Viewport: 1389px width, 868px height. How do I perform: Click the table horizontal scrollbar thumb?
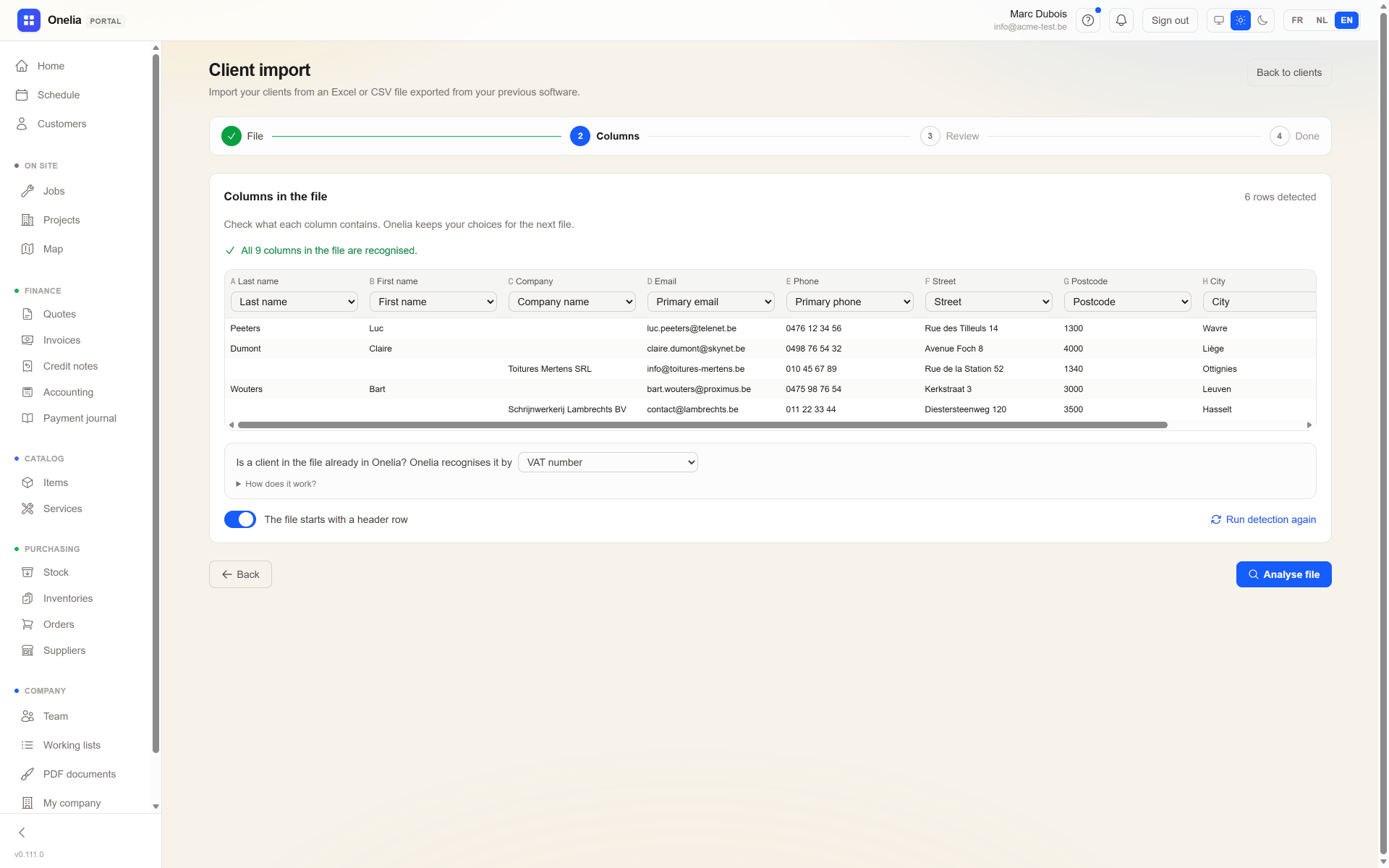[702, 425]
